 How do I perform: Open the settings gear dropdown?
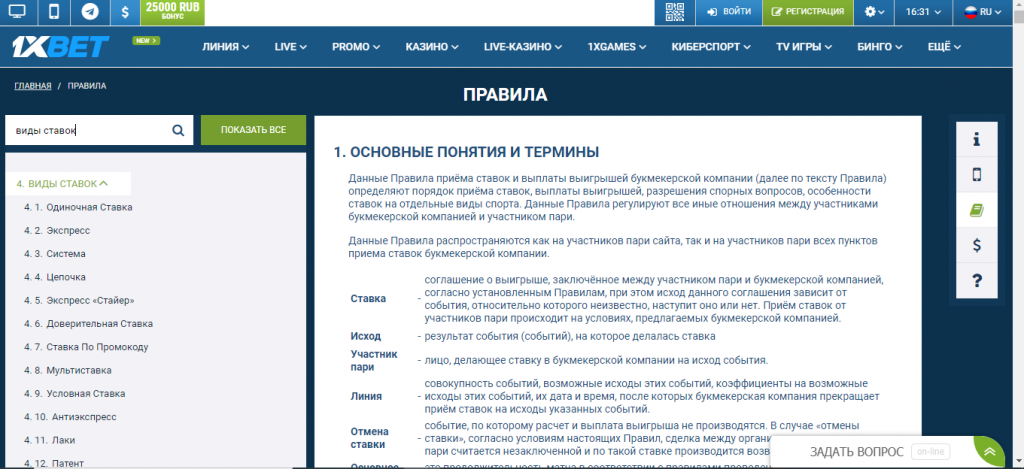click(875, 12)
